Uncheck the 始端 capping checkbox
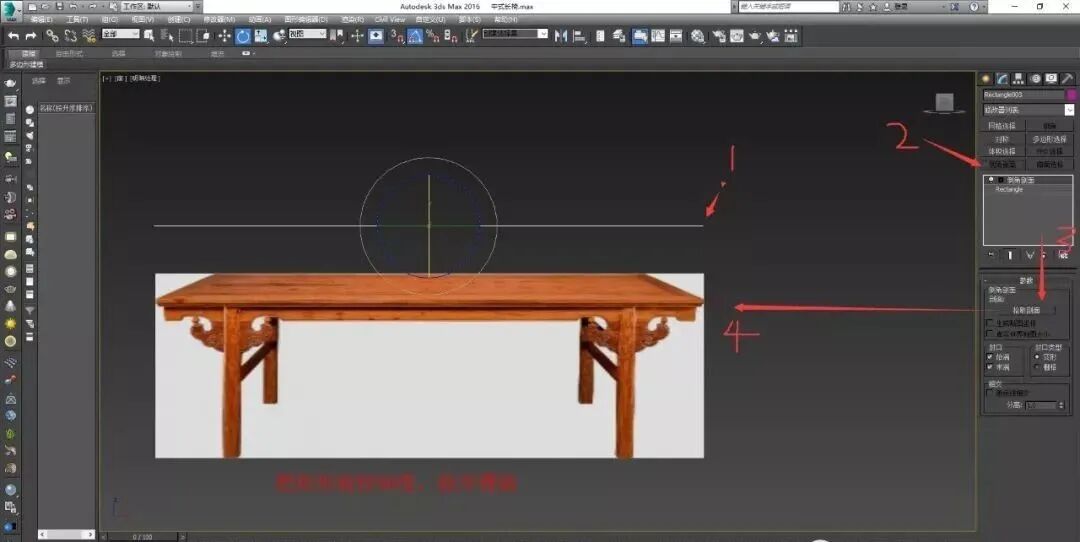 (x=990, y=357)
